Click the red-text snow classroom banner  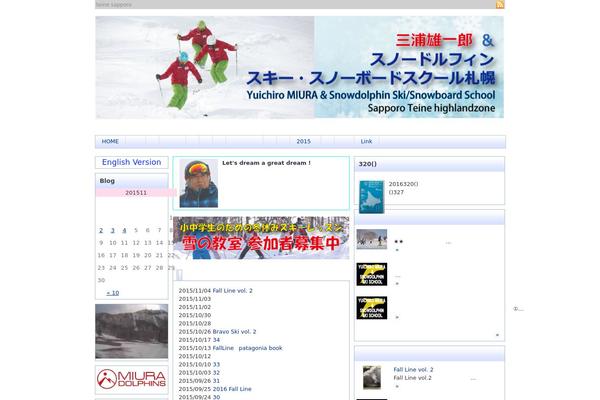[x=261, y=238]
